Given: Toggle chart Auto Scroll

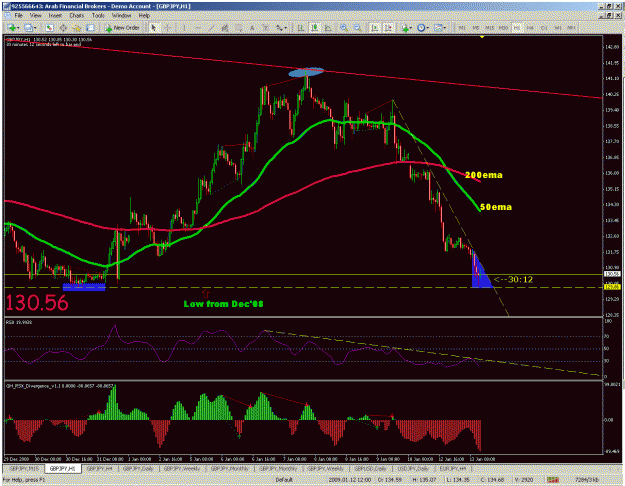Looking at the screenshot, I should 375,28.
